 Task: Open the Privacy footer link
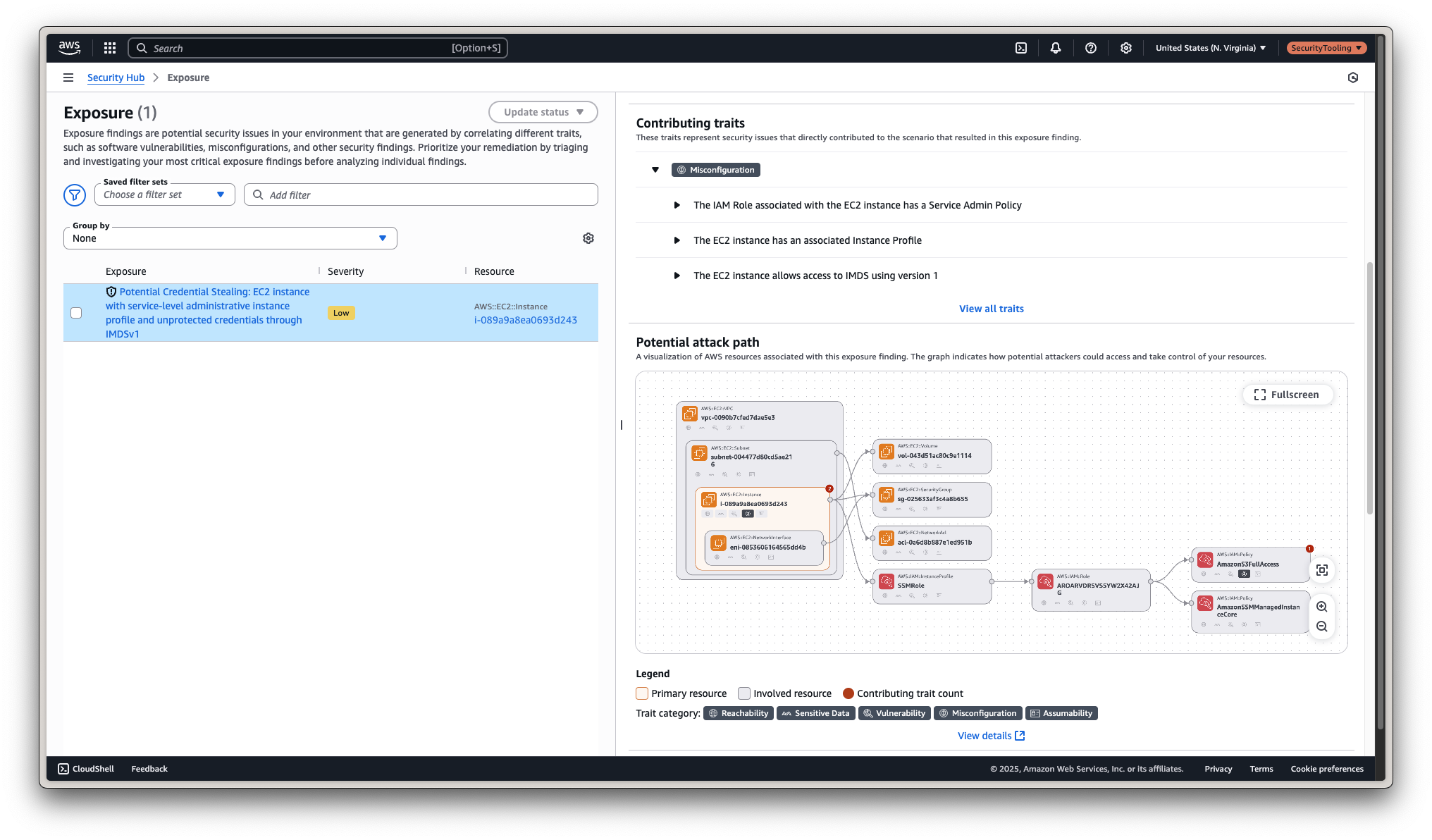coord(1218,769)
